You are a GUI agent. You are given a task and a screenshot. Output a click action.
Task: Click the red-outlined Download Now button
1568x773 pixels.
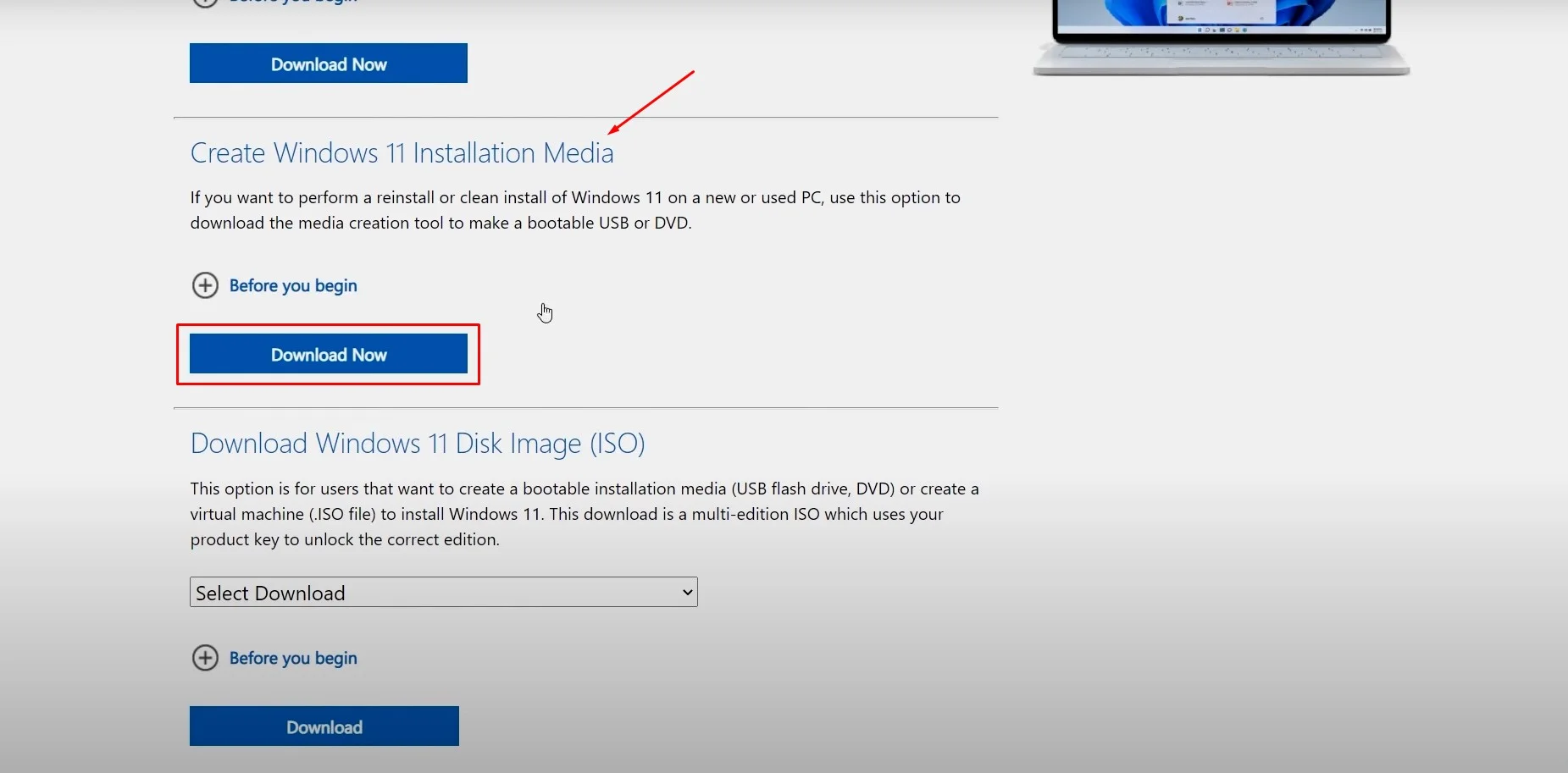328,354
